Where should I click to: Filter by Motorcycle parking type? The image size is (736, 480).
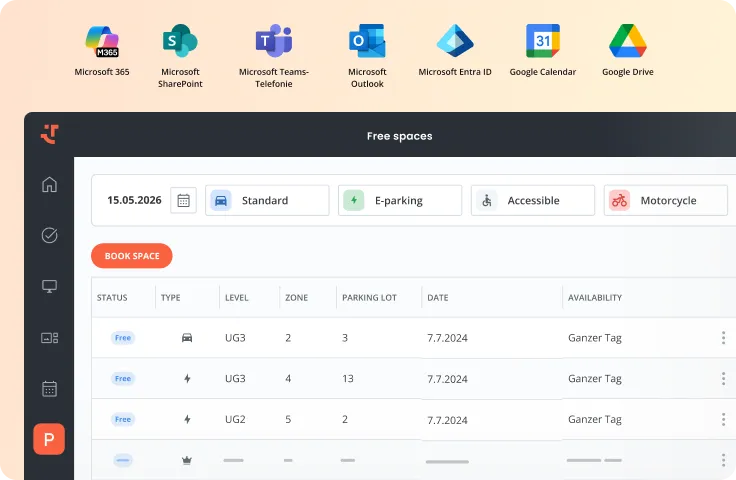(x=666, y=200)
